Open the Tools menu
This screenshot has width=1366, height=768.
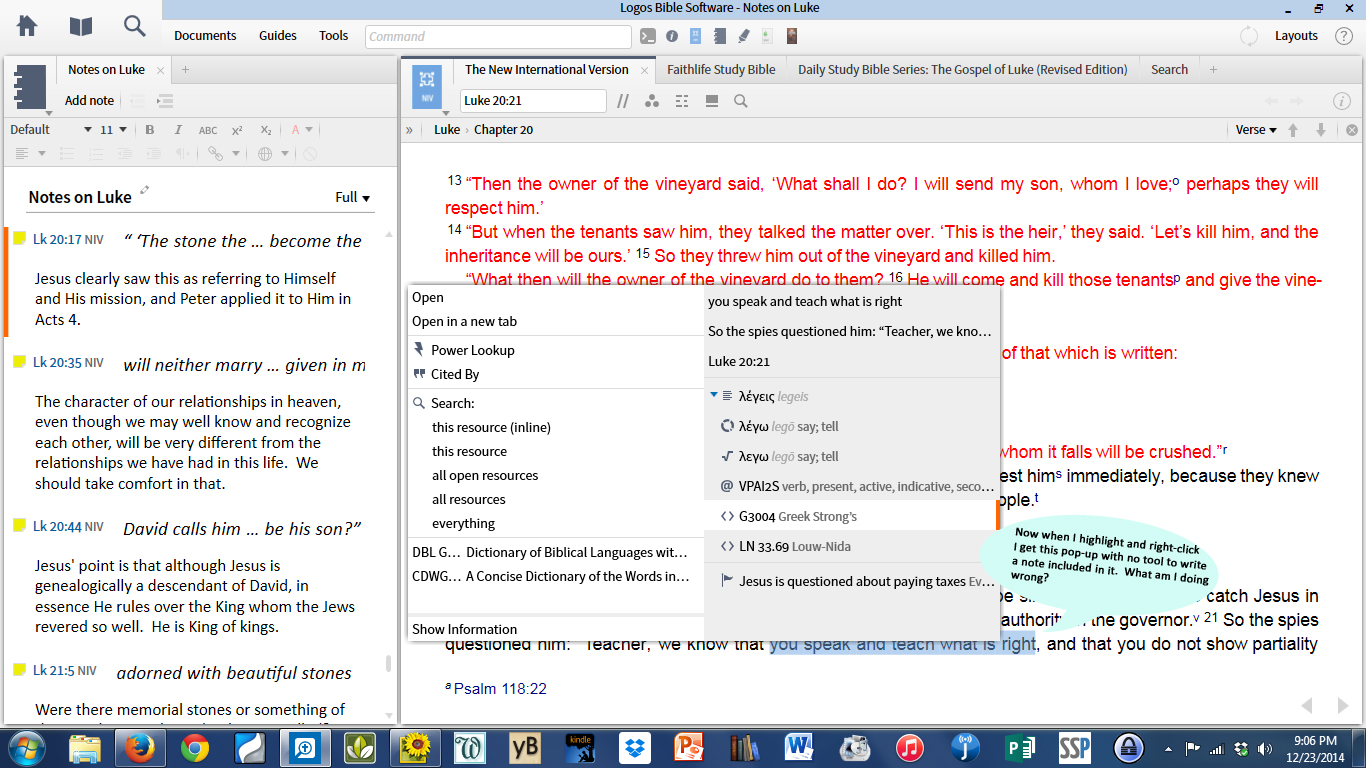334,36
